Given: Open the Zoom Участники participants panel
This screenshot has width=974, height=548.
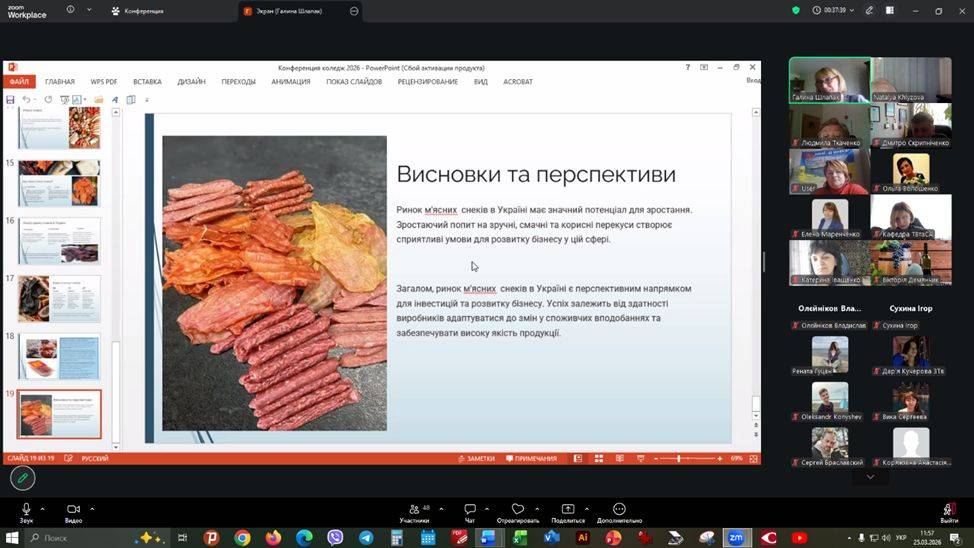Looking at the screenshot, I should coord(414,510).
